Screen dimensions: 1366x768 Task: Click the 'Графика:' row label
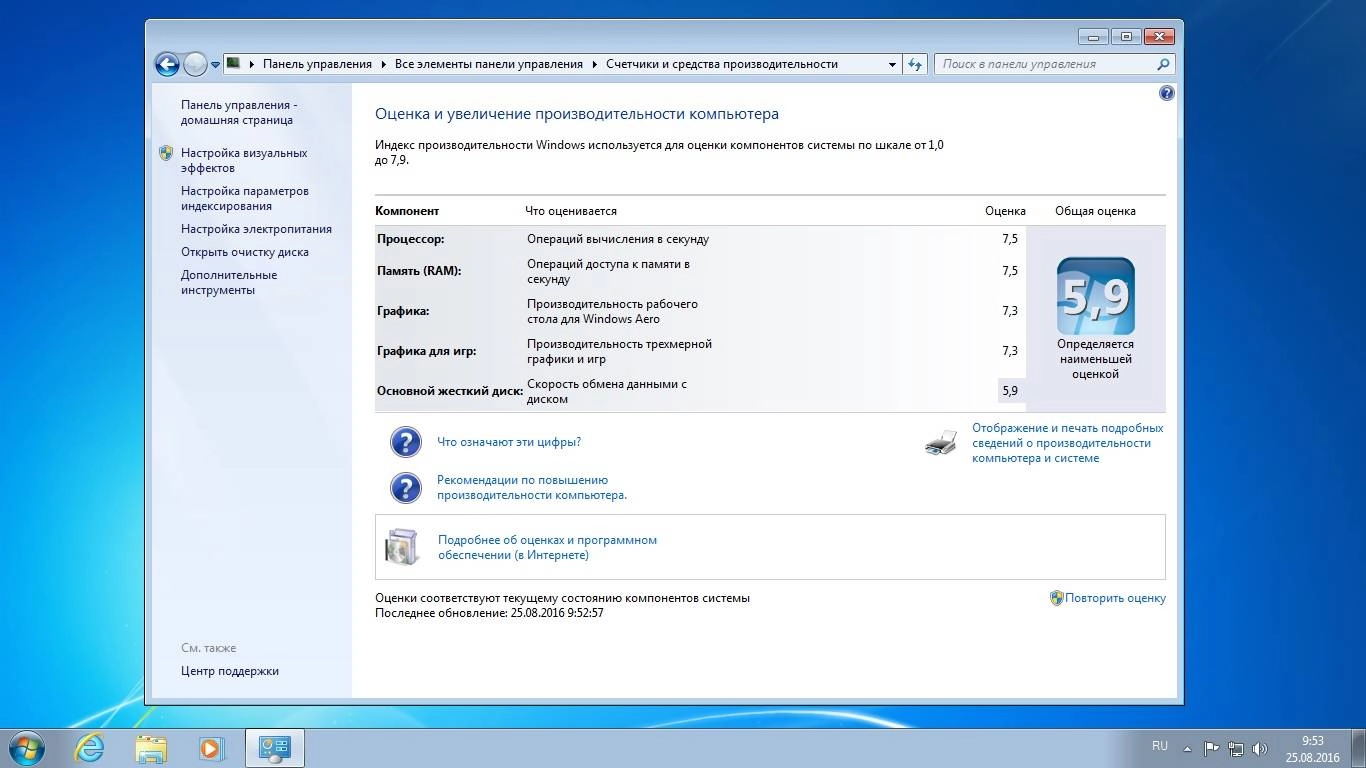(x=403, y=311)
